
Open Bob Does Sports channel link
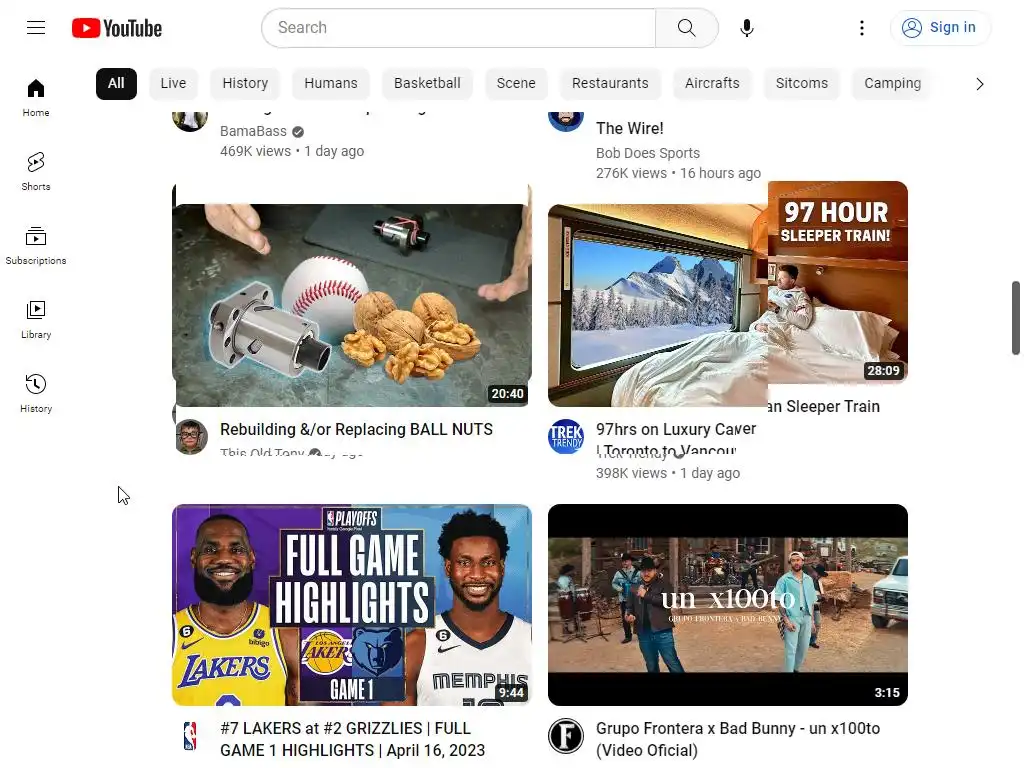(648, 153)
